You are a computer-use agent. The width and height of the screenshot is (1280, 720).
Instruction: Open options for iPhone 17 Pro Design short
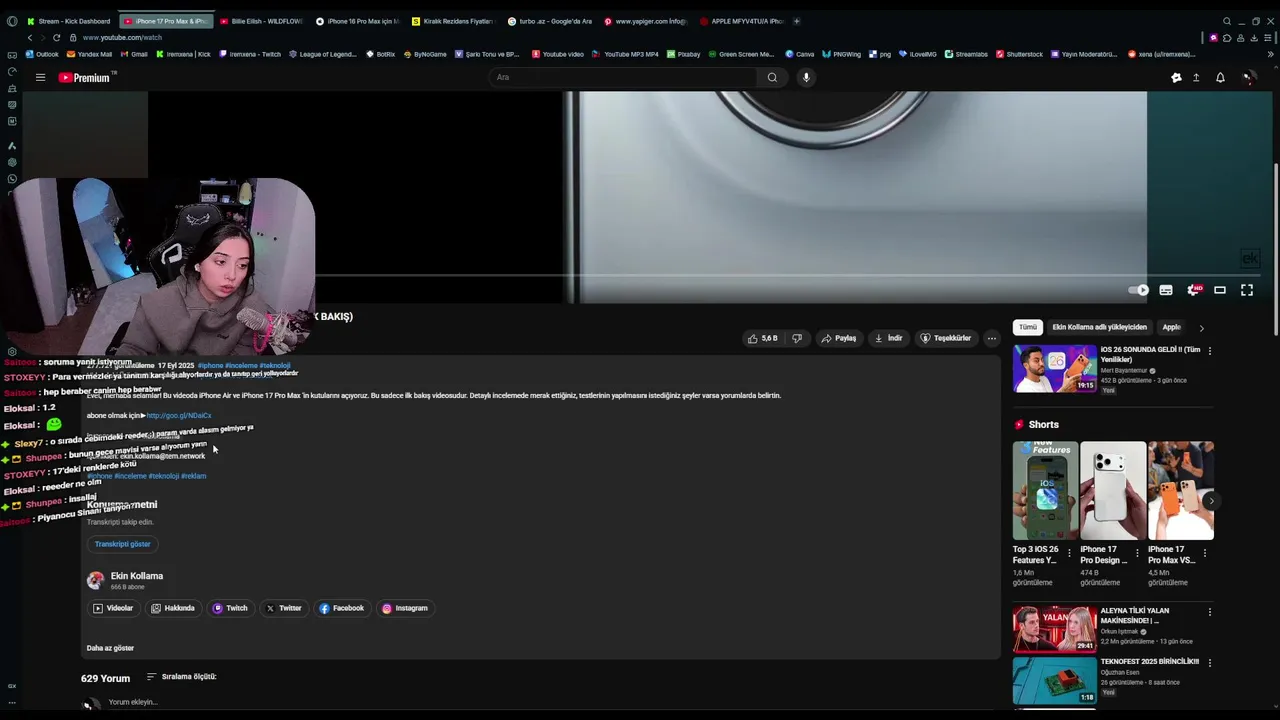tap(1137, 553)
